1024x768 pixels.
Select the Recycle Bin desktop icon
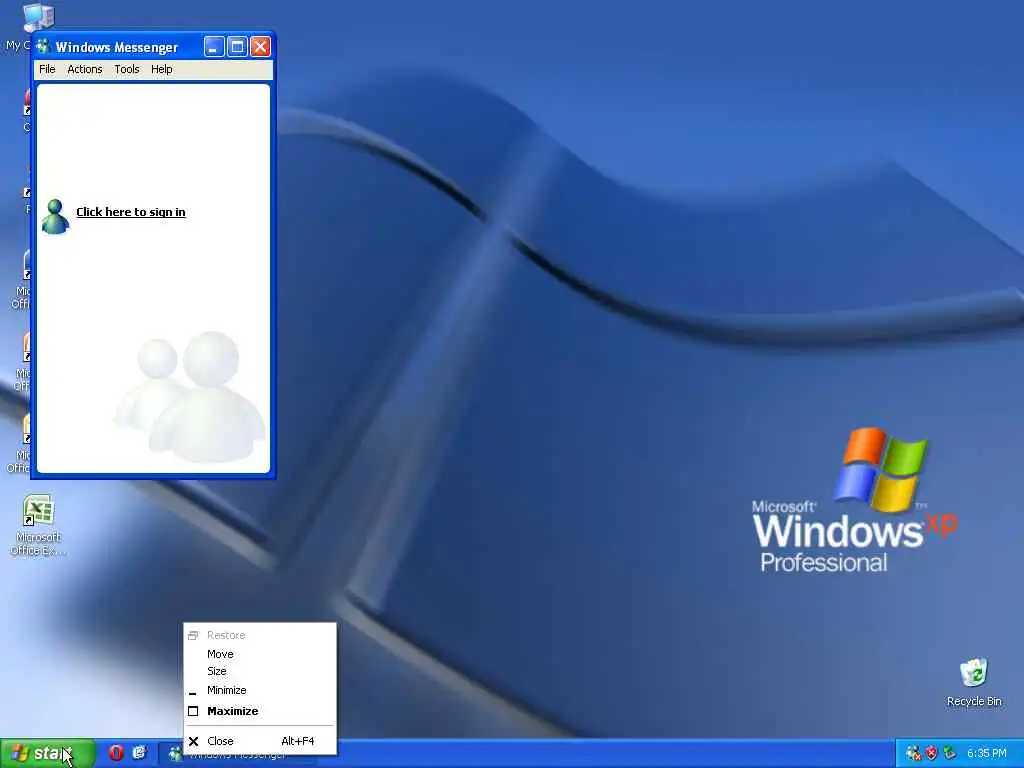(x=974, y=682)
